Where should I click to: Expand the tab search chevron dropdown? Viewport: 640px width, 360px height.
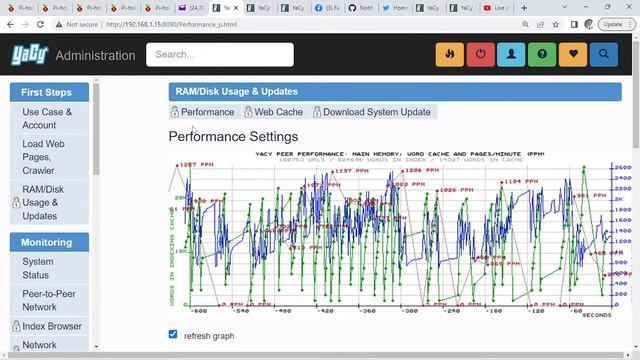coord(564,7)
